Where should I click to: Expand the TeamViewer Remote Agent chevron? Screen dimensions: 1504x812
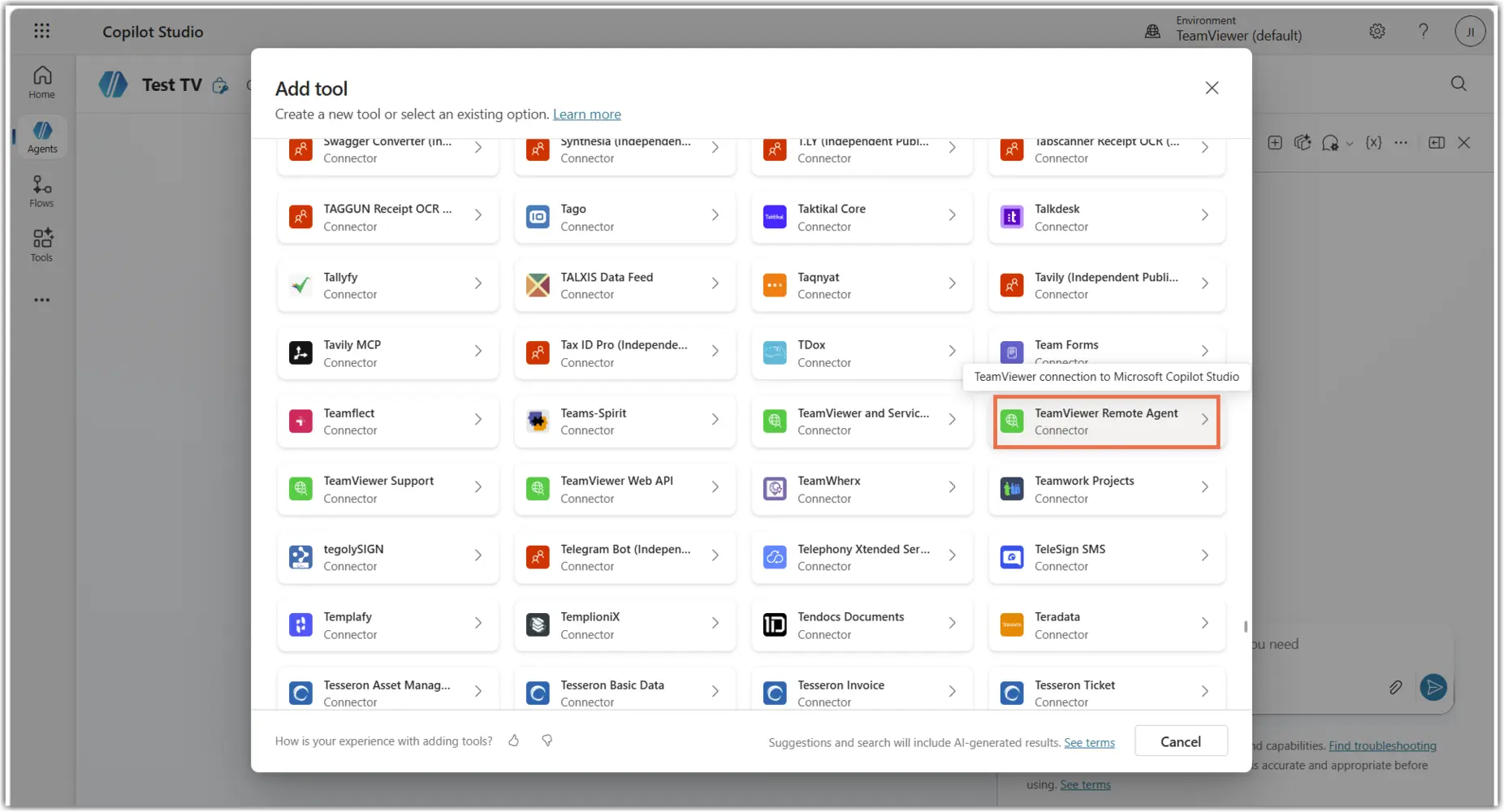coord(1205,419)
